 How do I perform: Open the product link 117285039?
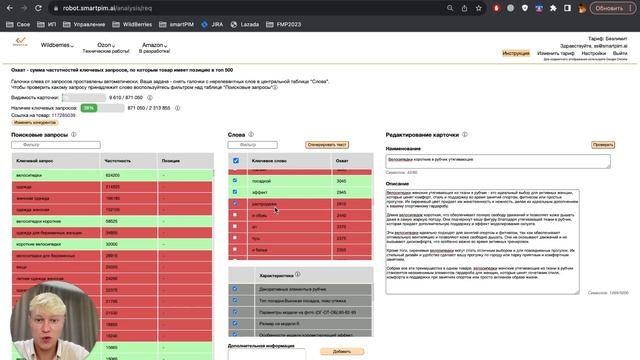point(63,116)
